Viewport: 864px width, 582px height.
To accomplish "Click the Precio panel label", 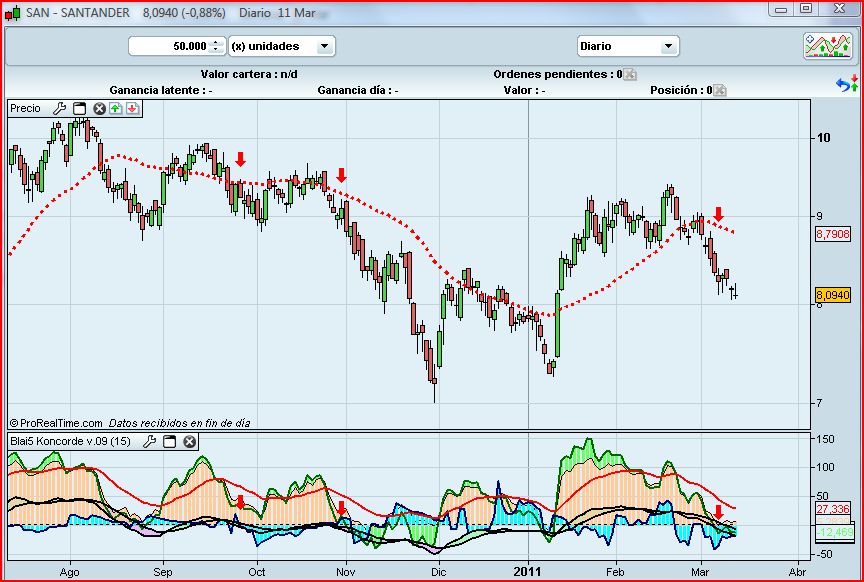I will [x=25, y=109].
